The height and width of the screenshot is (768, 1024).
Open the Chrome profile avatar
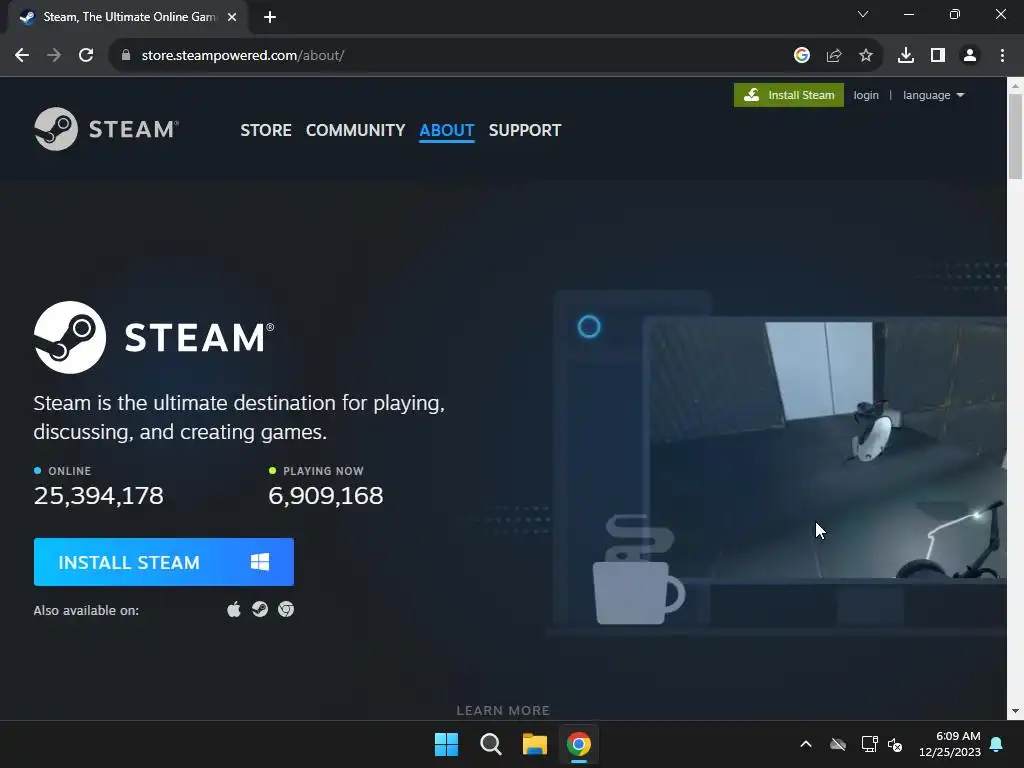click(970, 56)
